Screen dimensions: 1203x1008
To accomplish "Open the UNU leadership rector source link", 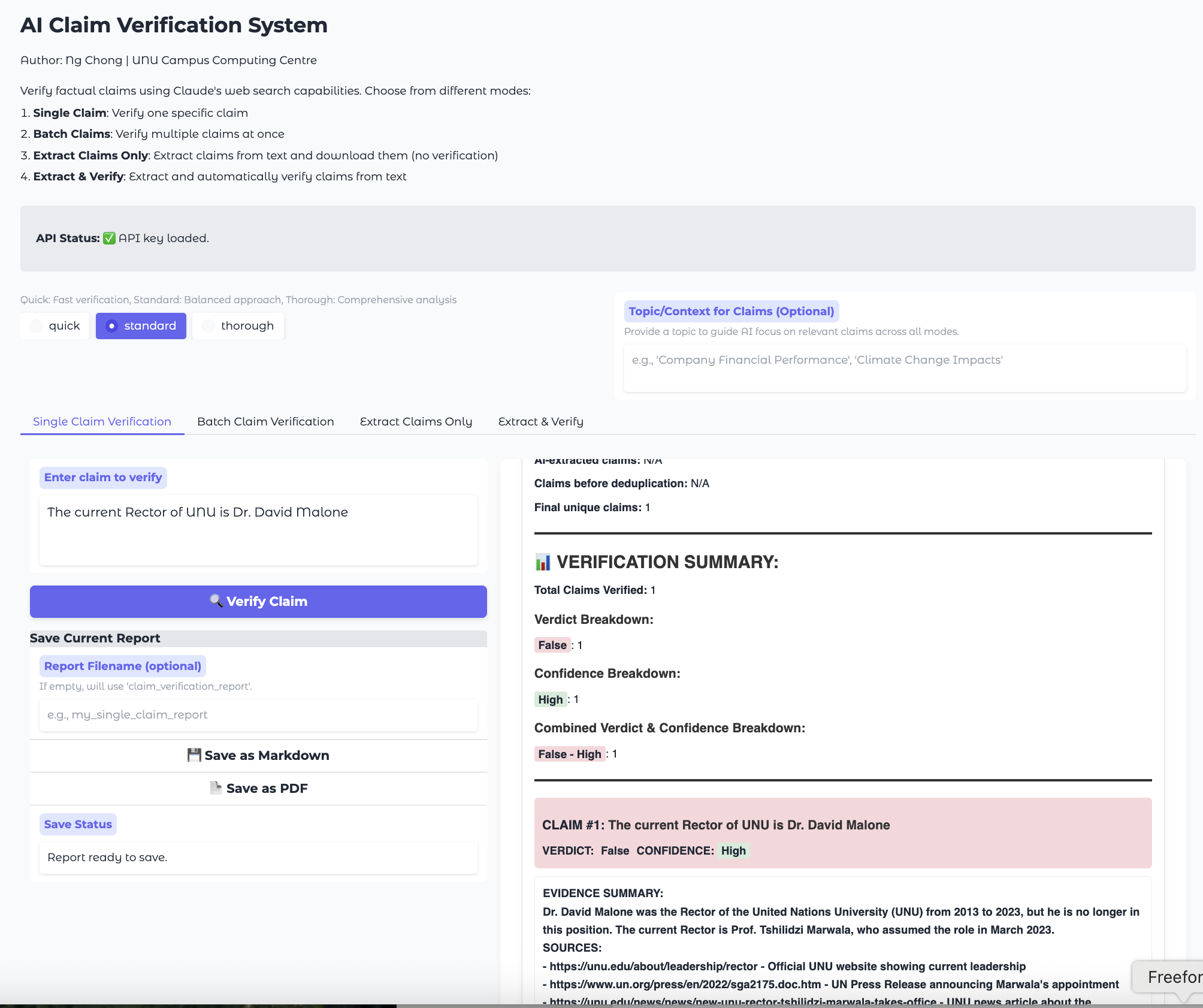I will 651,966.
